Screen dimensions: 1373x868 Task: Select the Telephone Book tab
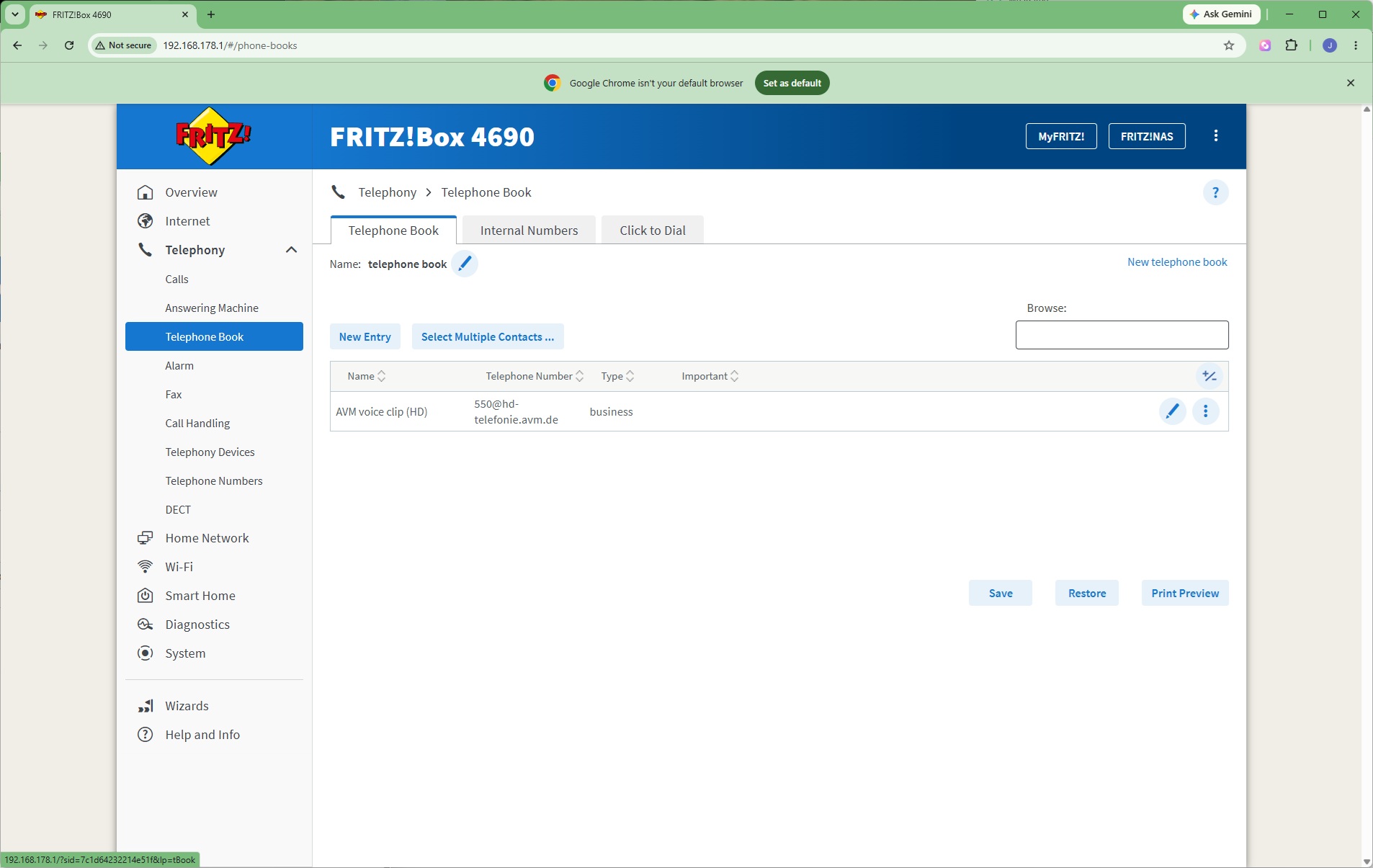pyautogui.click(x=393, y=231)
